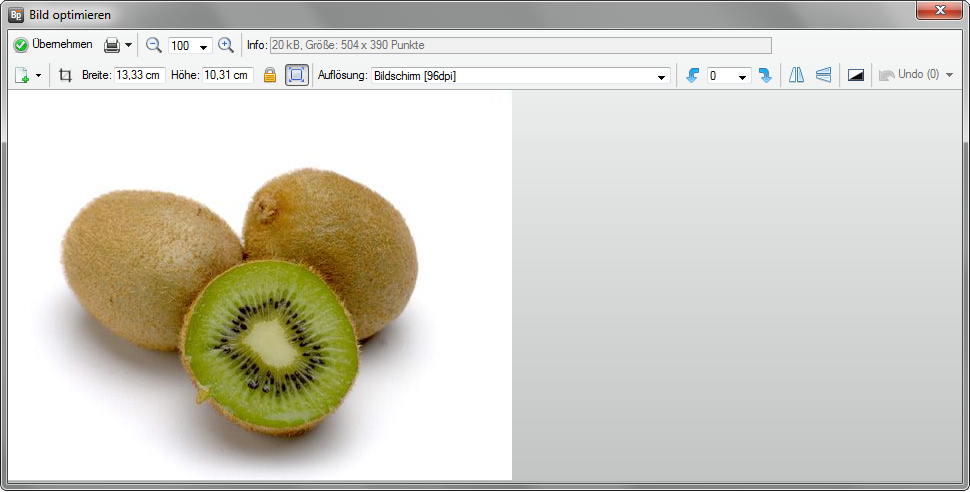Flip the image vertically
Image resolution: width=970 pixels, height=492 pixels.
pos(823,75)
